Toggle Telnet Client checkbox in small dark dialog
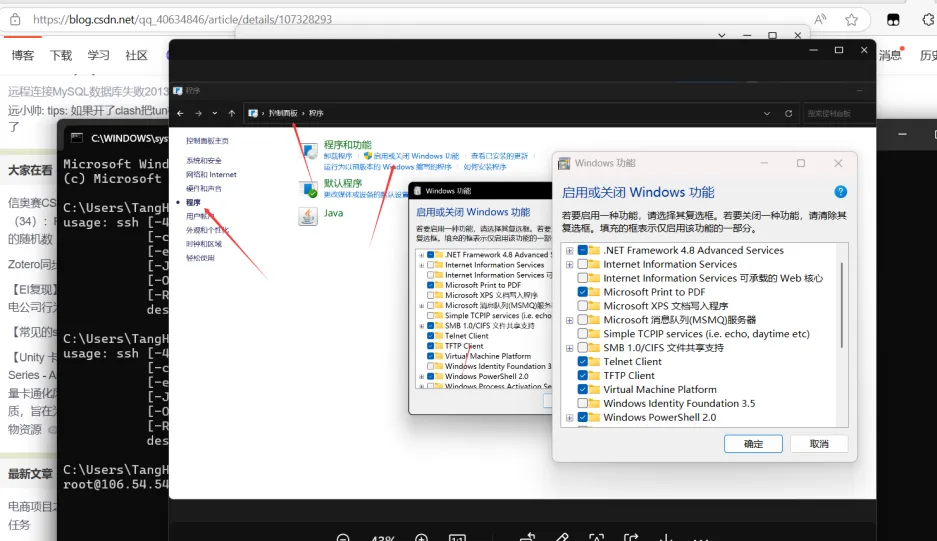 pos(430,336)
